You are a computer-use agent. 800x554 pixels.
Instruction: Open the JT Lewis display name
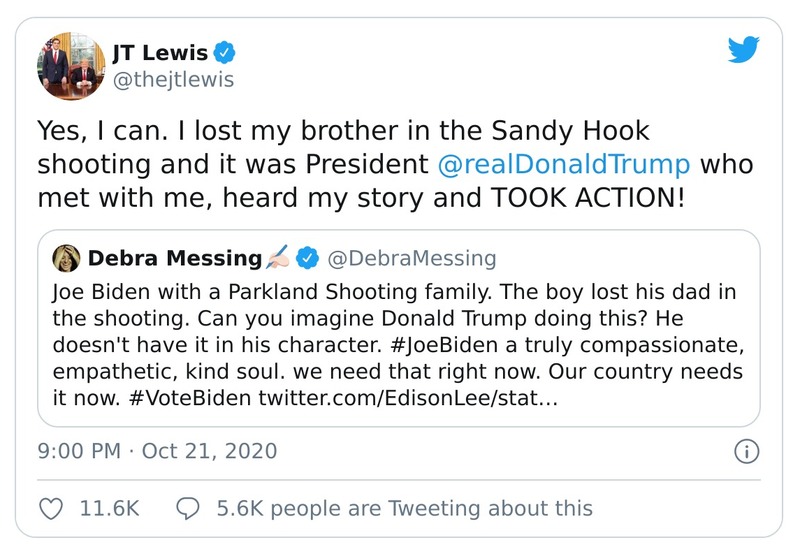(x=161, y=52)
